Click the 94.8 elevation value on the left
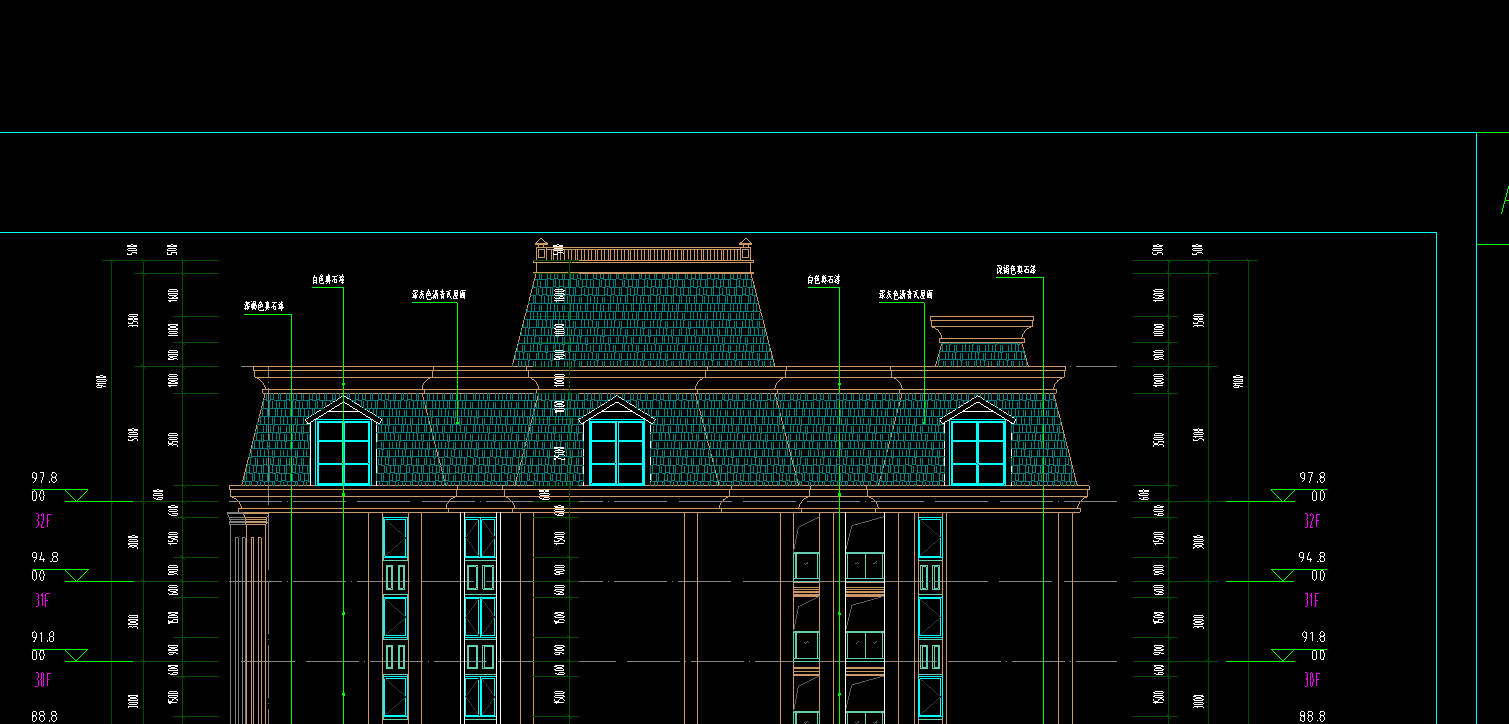This screenshot has width=1509, height=724. point(44,558)
